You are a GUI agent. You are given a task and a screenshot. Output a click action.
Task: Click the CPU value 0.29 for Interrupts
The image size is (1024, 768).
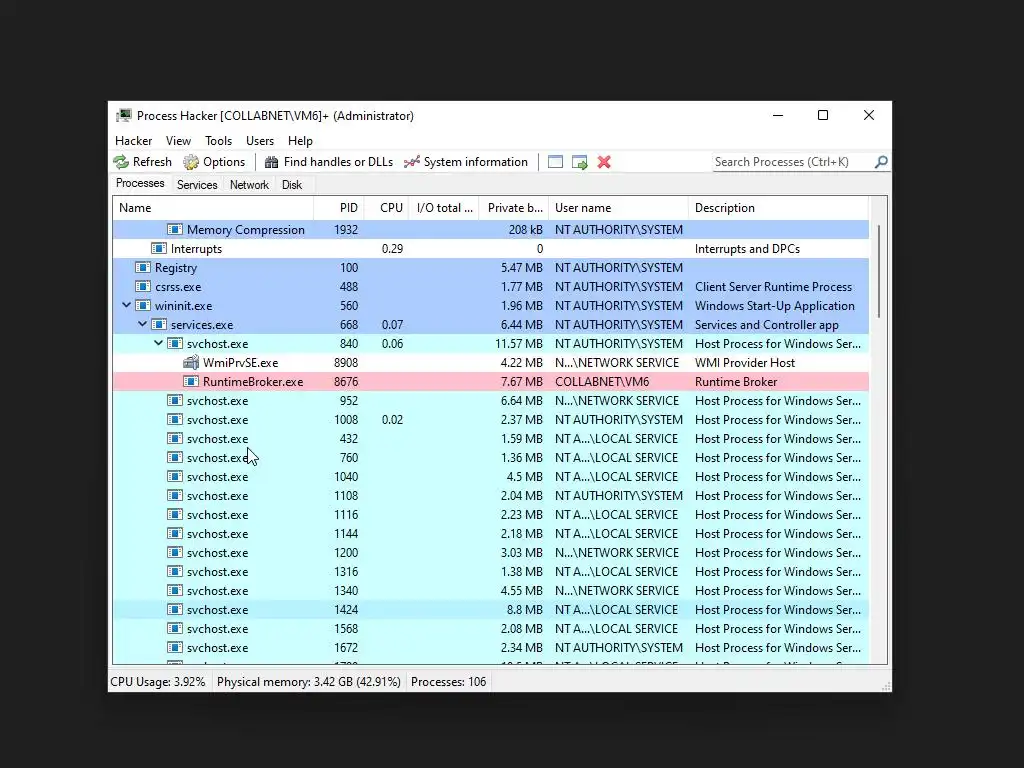(392, 248)
